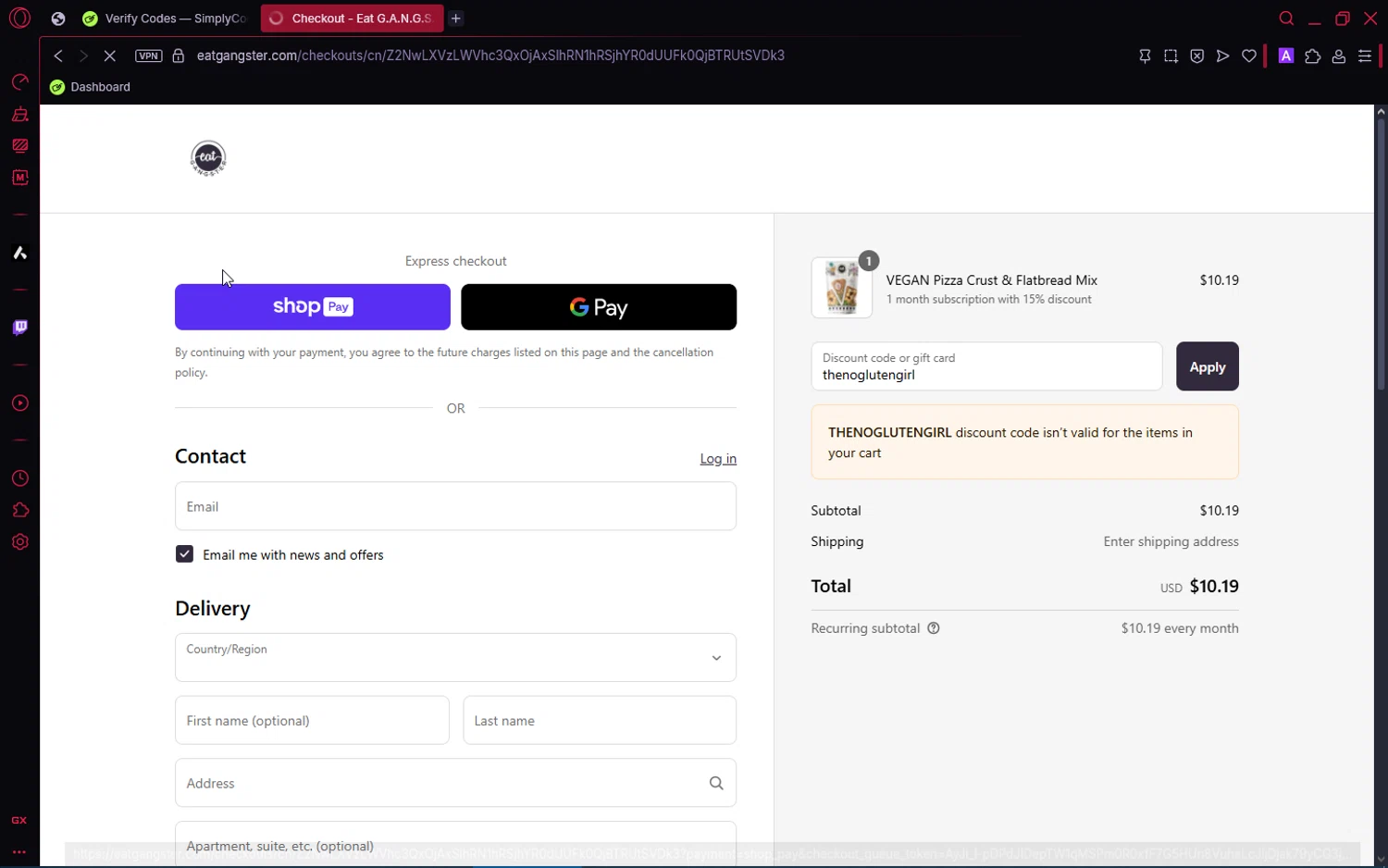Switch to Verify Codes SimplyCodes tab
The height and width of the screenshot is (868, 1388).
[166, 19]
